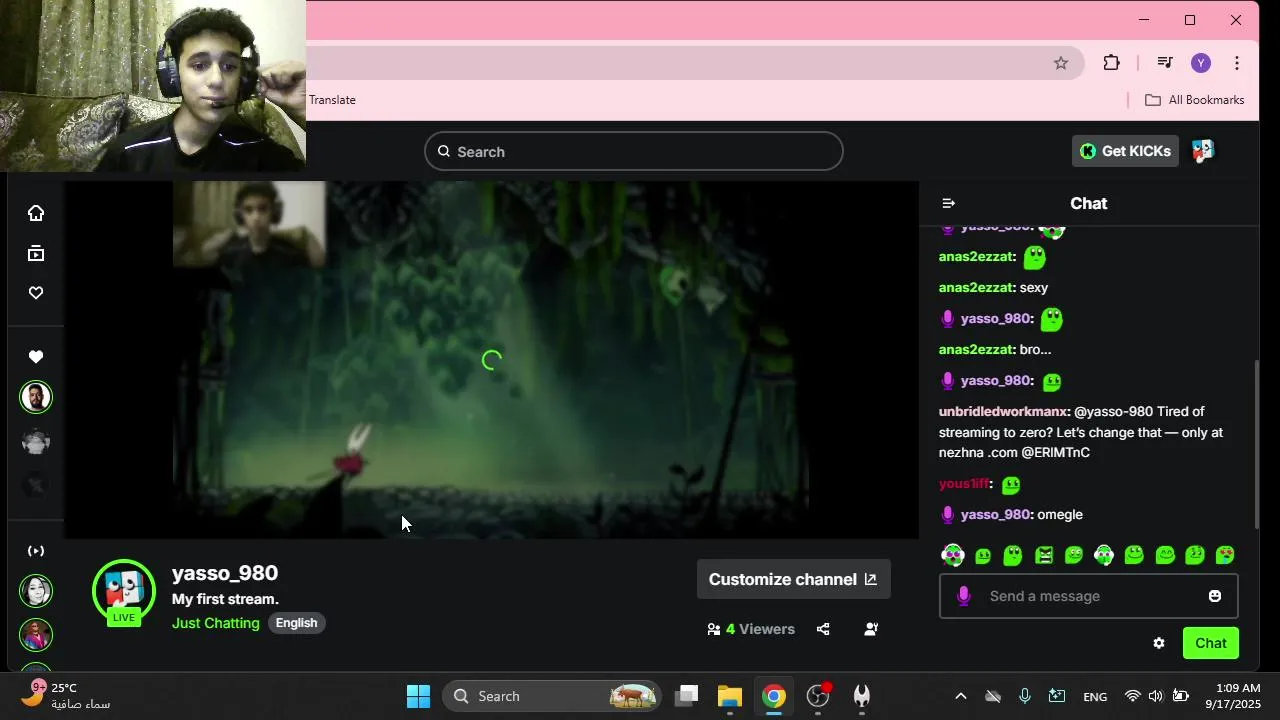Open the Chrome media controls icon
1280x720 pixels.
coord(1165,63)
